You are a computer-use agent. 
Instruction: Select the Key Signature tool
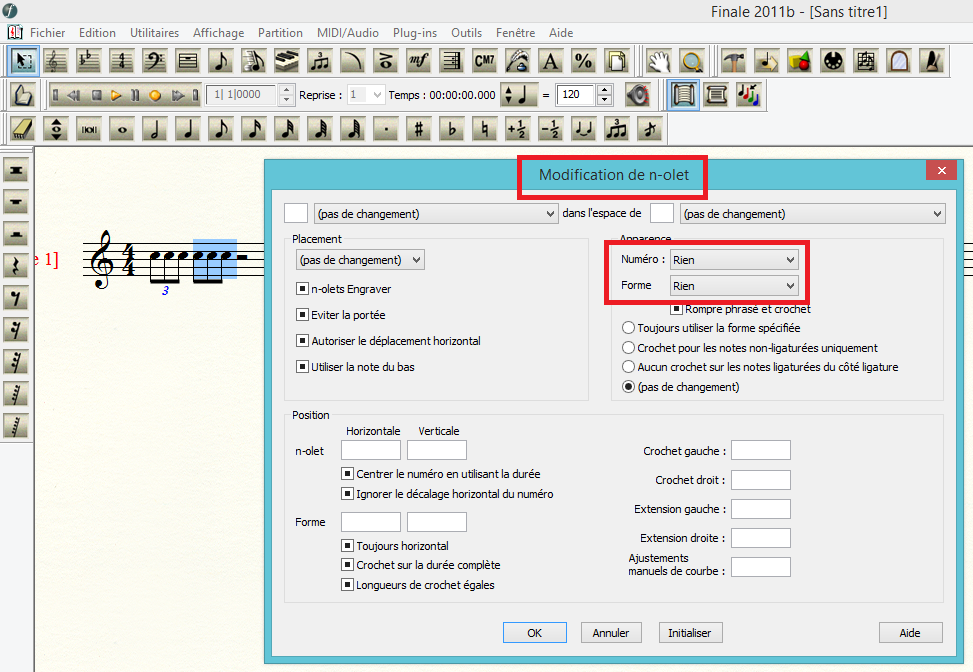(x=89, y=61)
